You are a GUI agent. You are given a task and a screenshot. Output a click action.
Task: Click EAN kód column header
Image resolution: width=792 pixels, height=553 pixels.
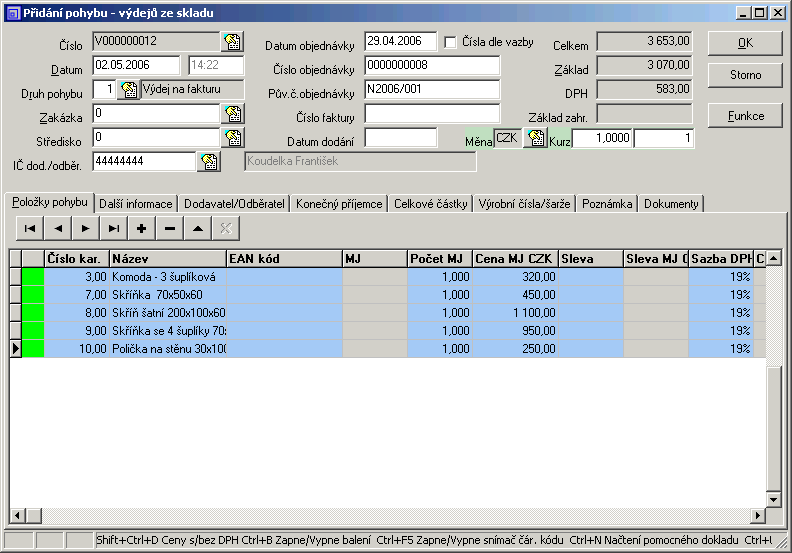click(x=284, y=259)
